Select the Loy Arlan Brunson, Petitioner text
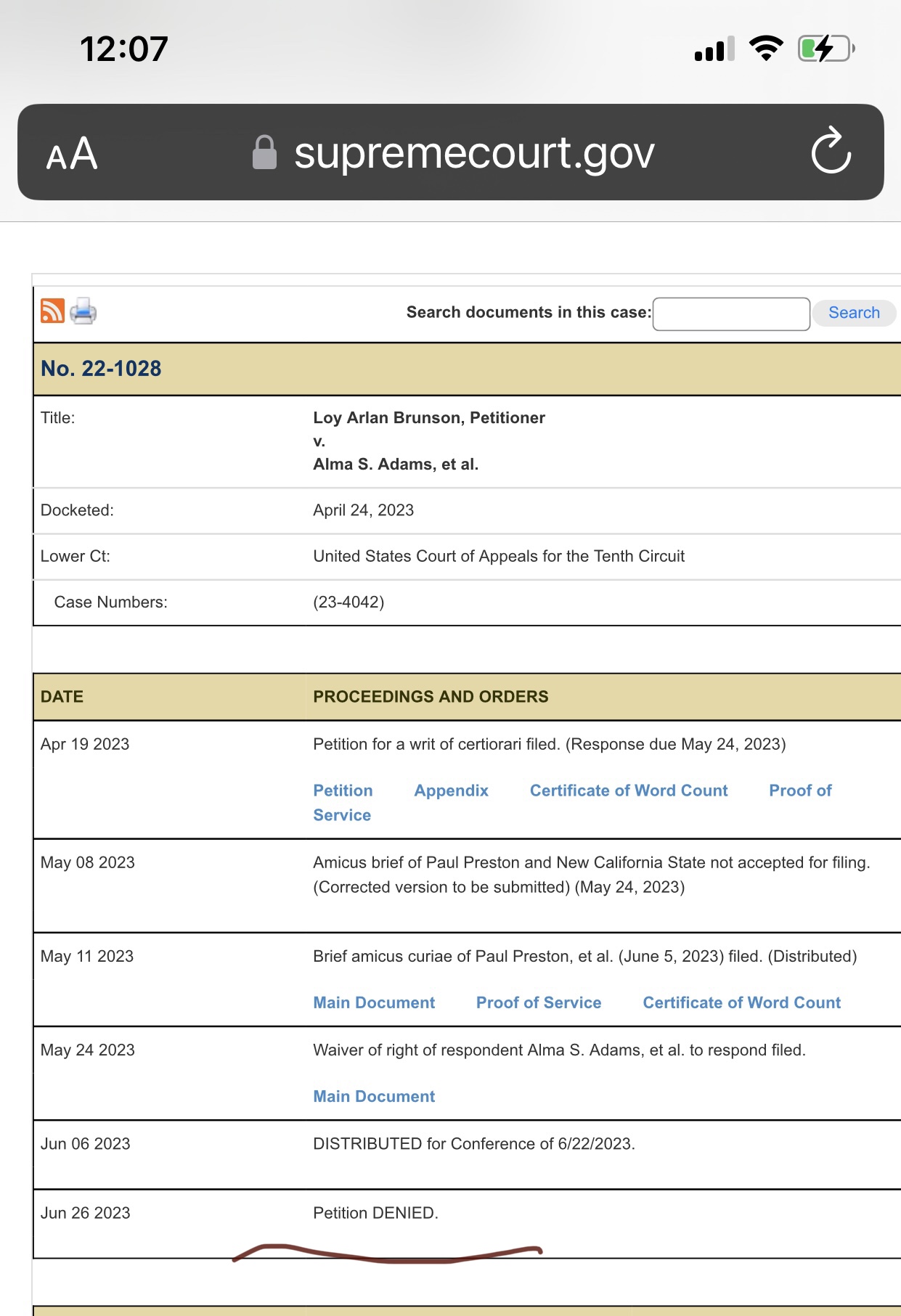 tap(429, 417)
